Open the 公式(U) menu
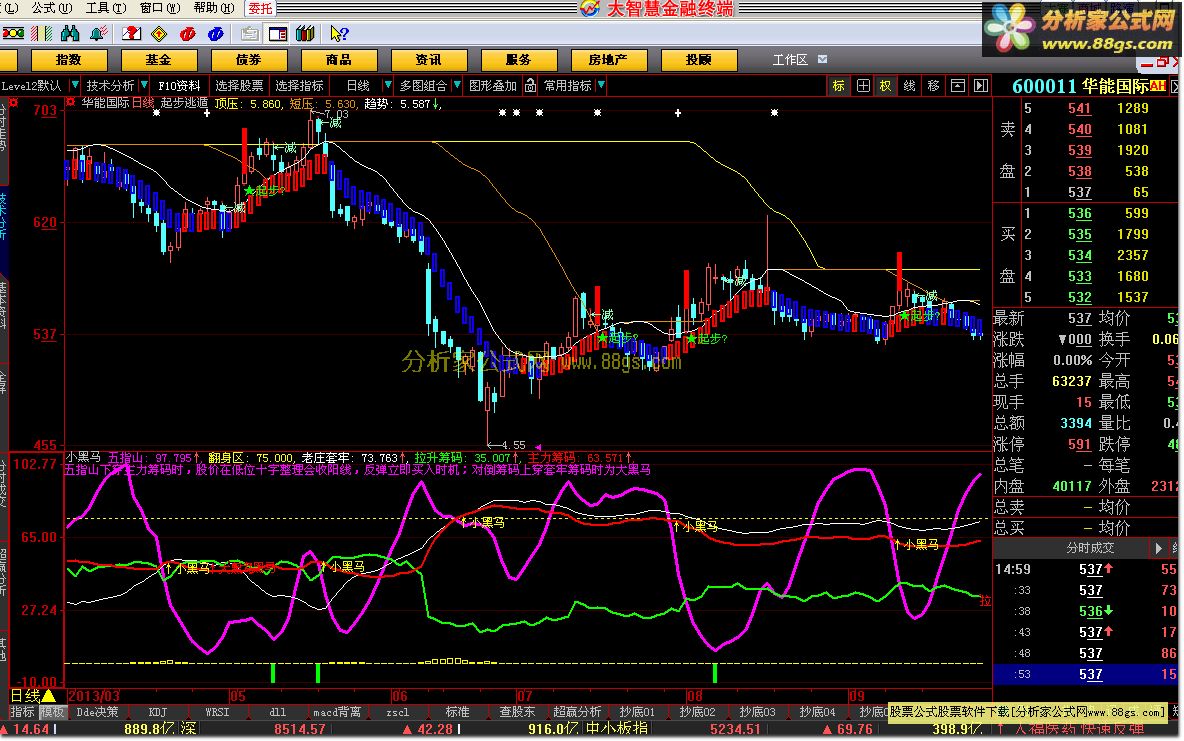 tap(52, 8)
